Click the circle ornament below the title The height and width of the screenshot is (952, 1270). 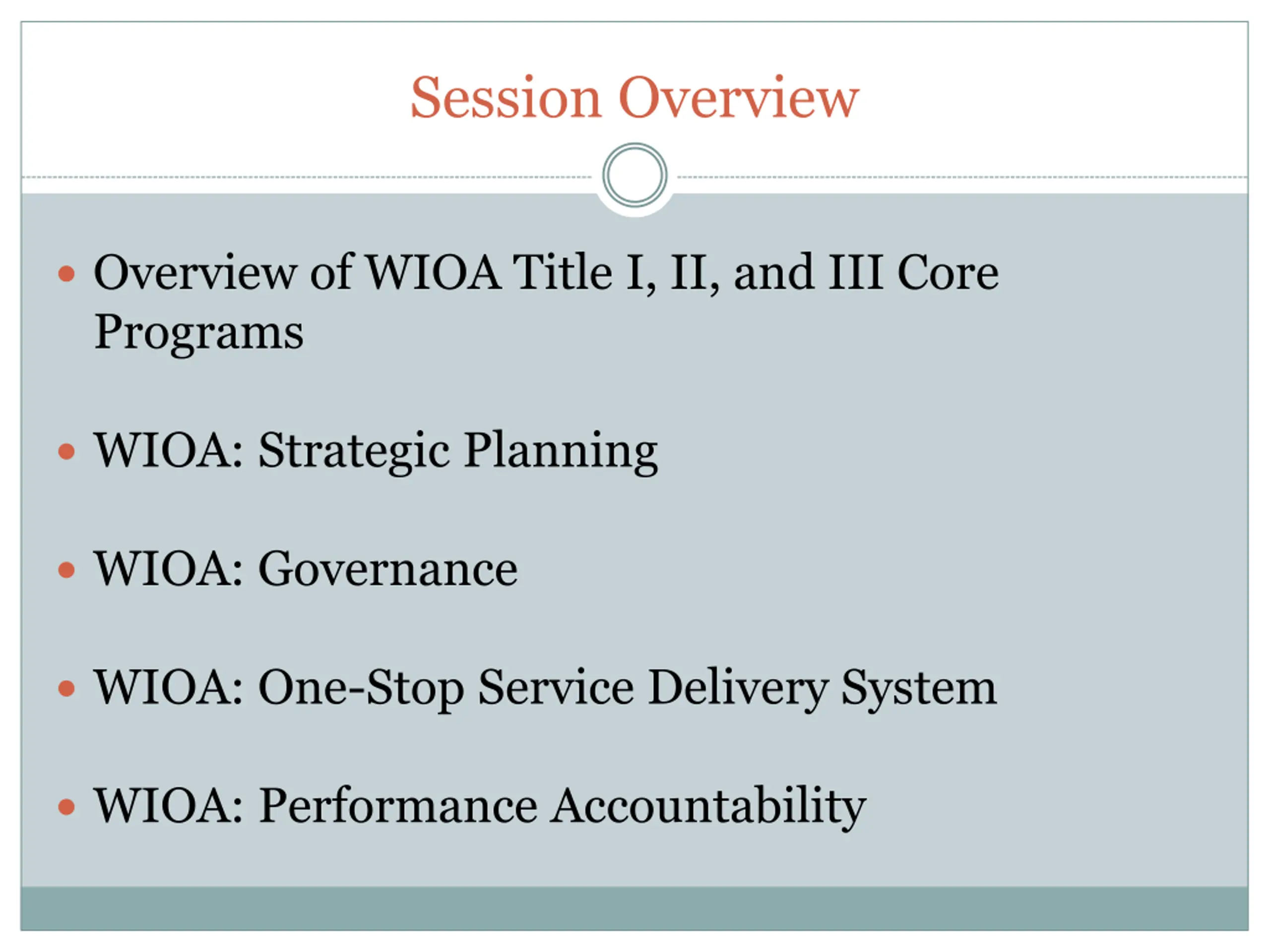635,175
